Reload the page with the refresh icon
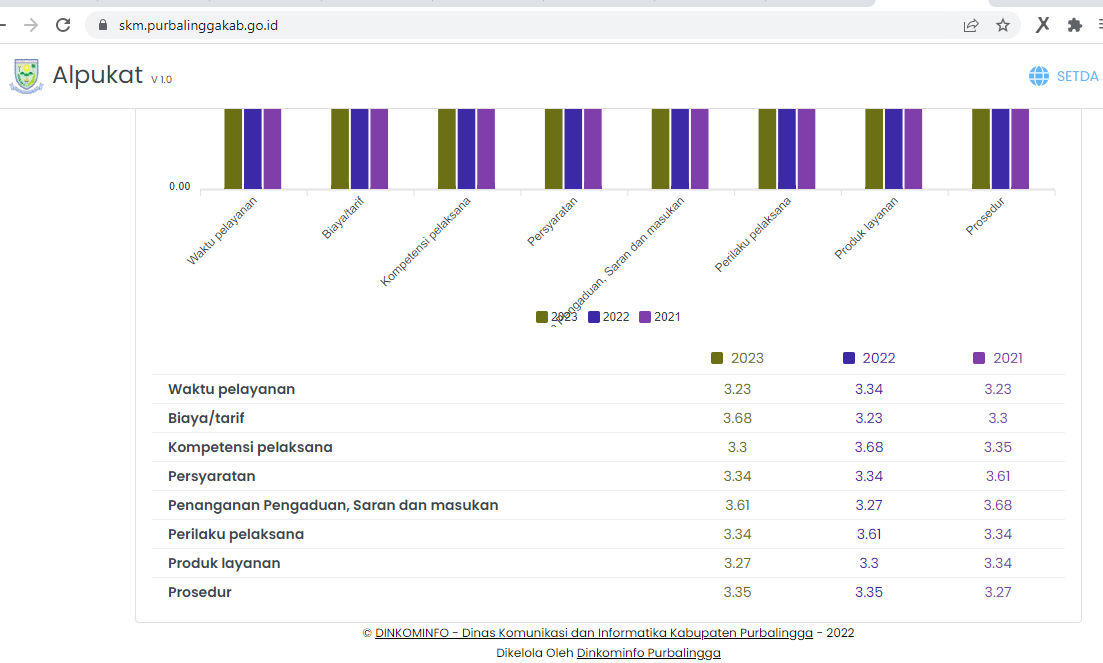The height and width of the screenshot is (663, 1103). coord(63,25)
